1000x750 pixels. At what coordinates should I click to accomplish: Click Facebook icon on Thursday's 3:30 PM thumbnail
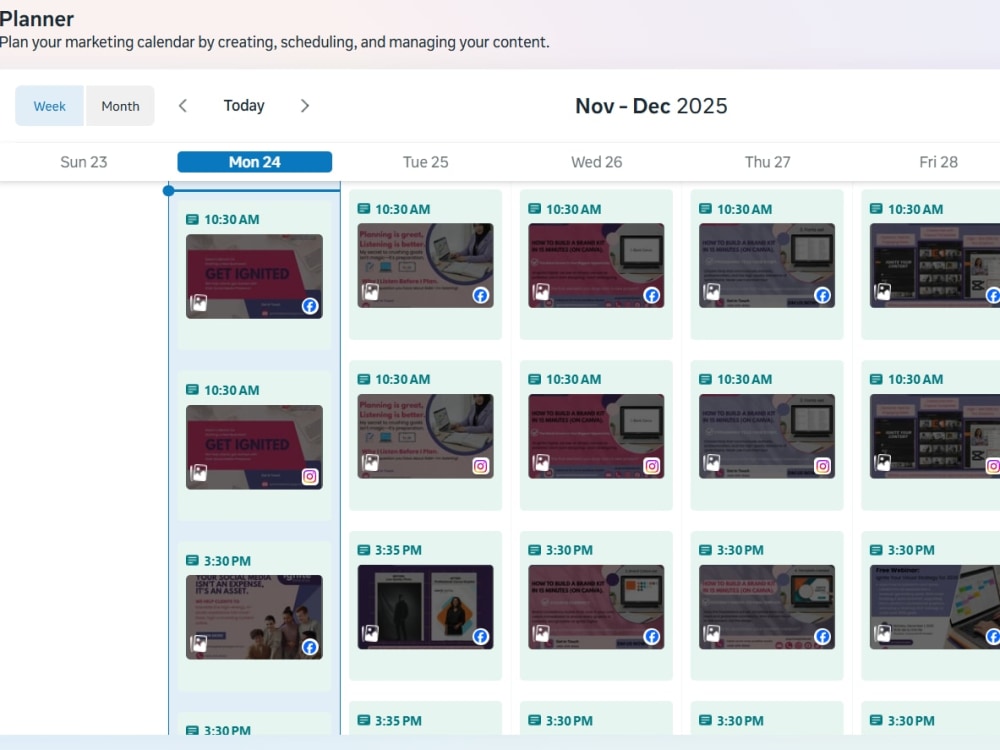(x=823, y=636)
